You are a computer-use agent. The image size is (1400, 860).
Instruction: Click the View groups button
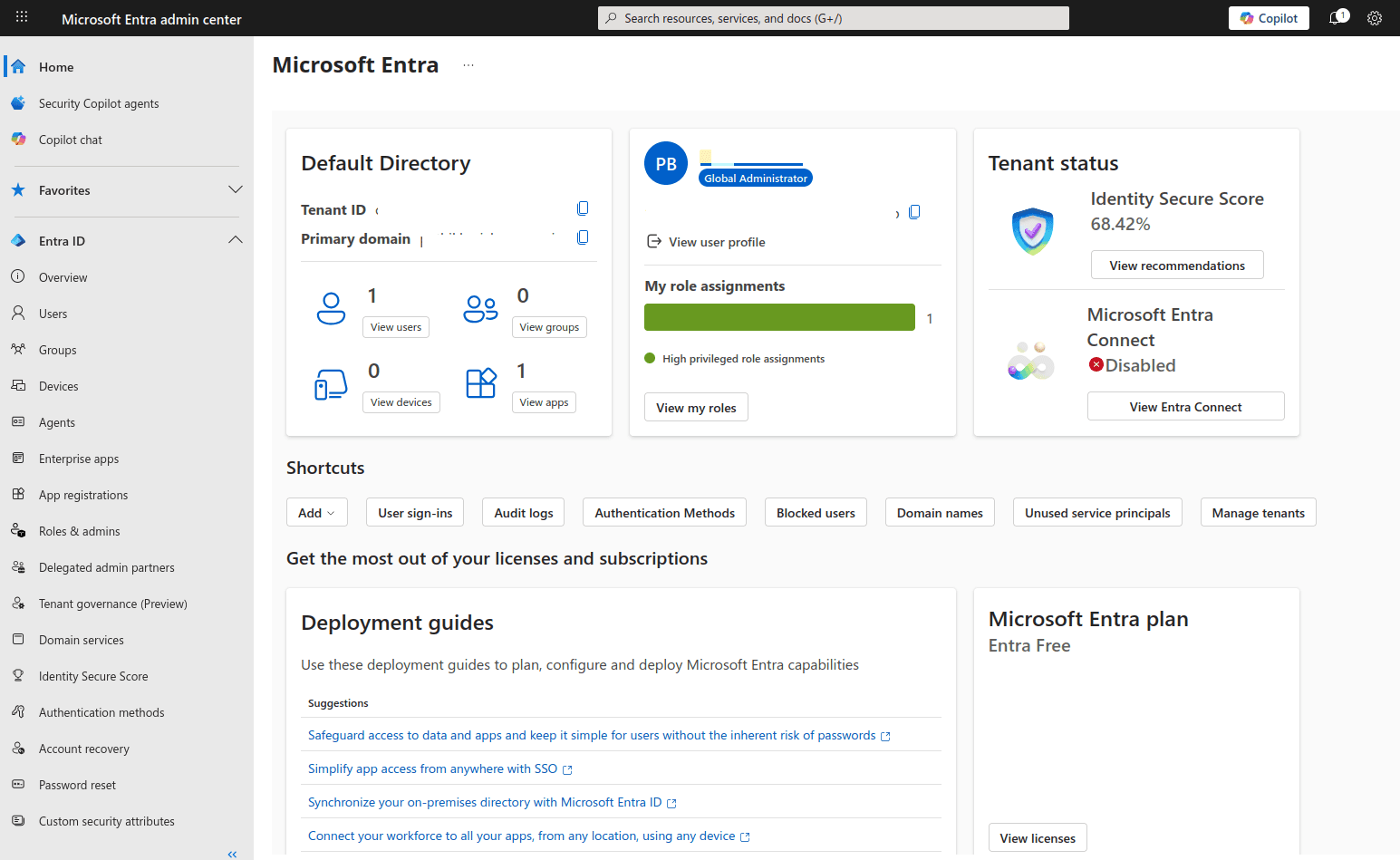549,327
